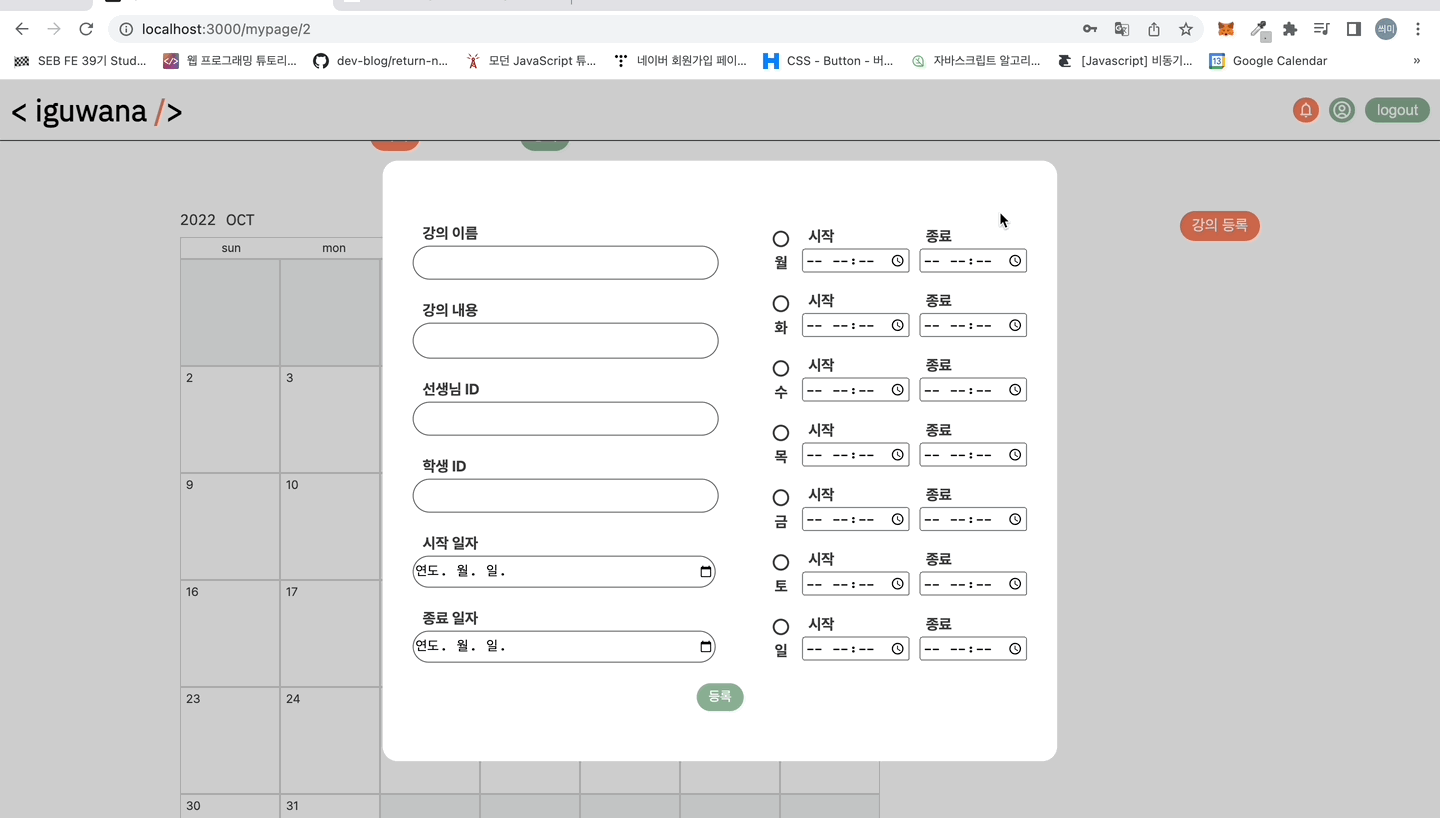Go back with the browser back arrow
This screenshot has height=818, width=1440.
pyautogui.click(x=22, y=29)
